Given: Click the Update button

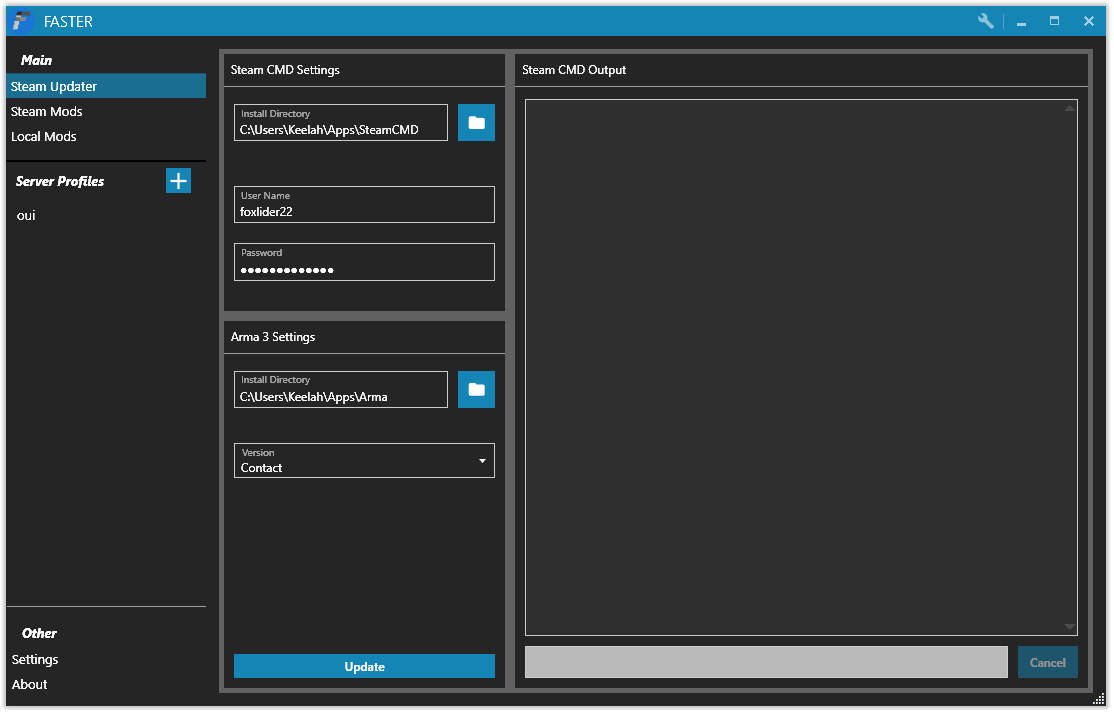Looking at the screenshot, I should [x=364, y=666].
